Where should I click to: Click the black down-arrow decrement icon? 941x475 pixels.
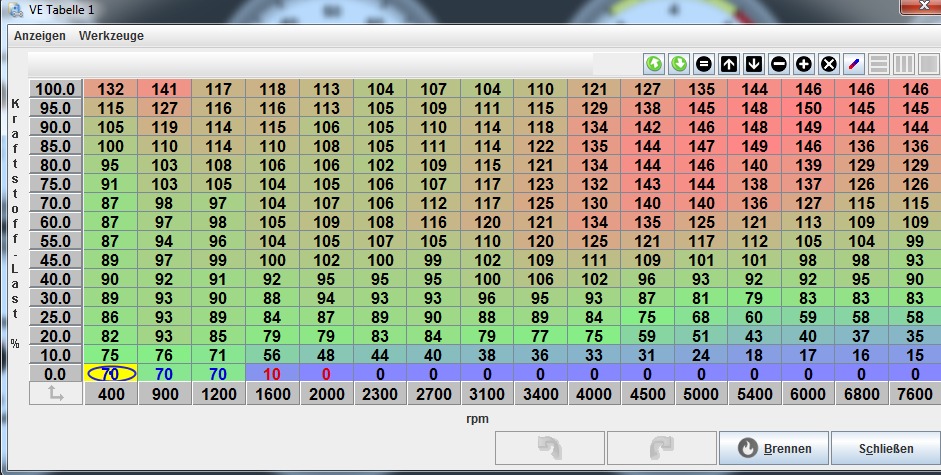tap(754, 64)
